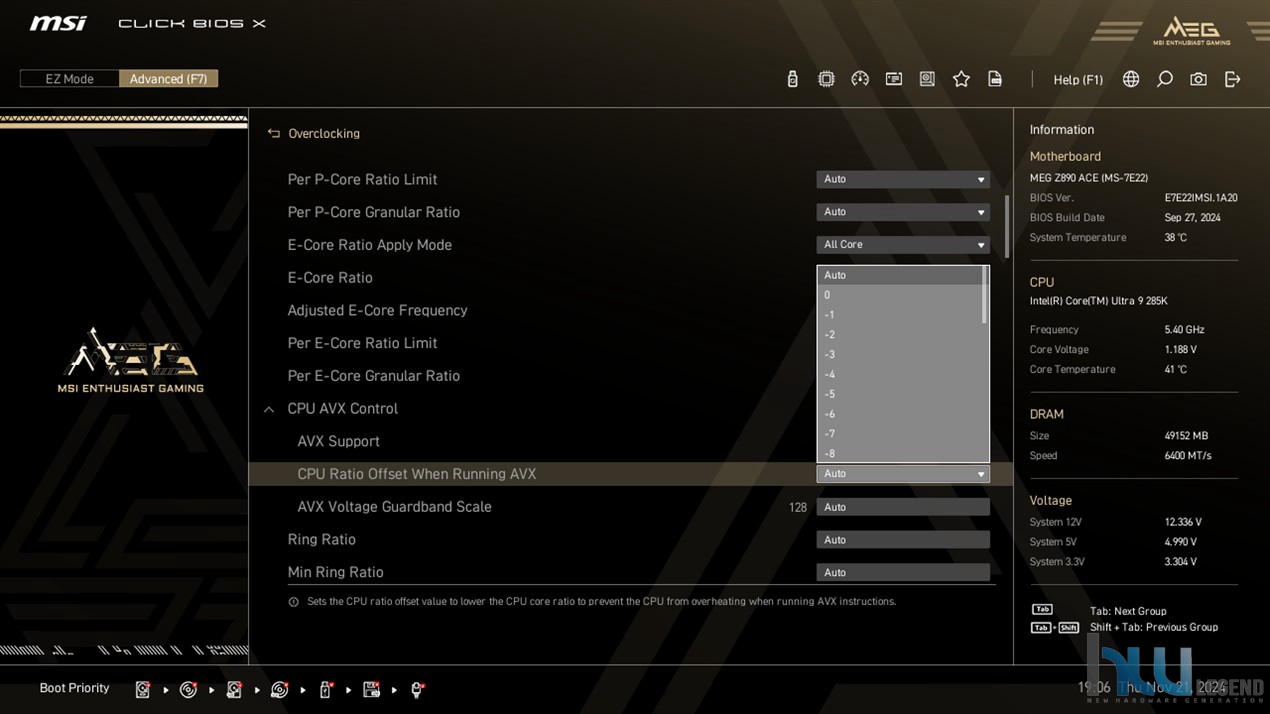Choose -1 in the AVX offset list
Screen dimensions: 1270x714
click(900, 315)
